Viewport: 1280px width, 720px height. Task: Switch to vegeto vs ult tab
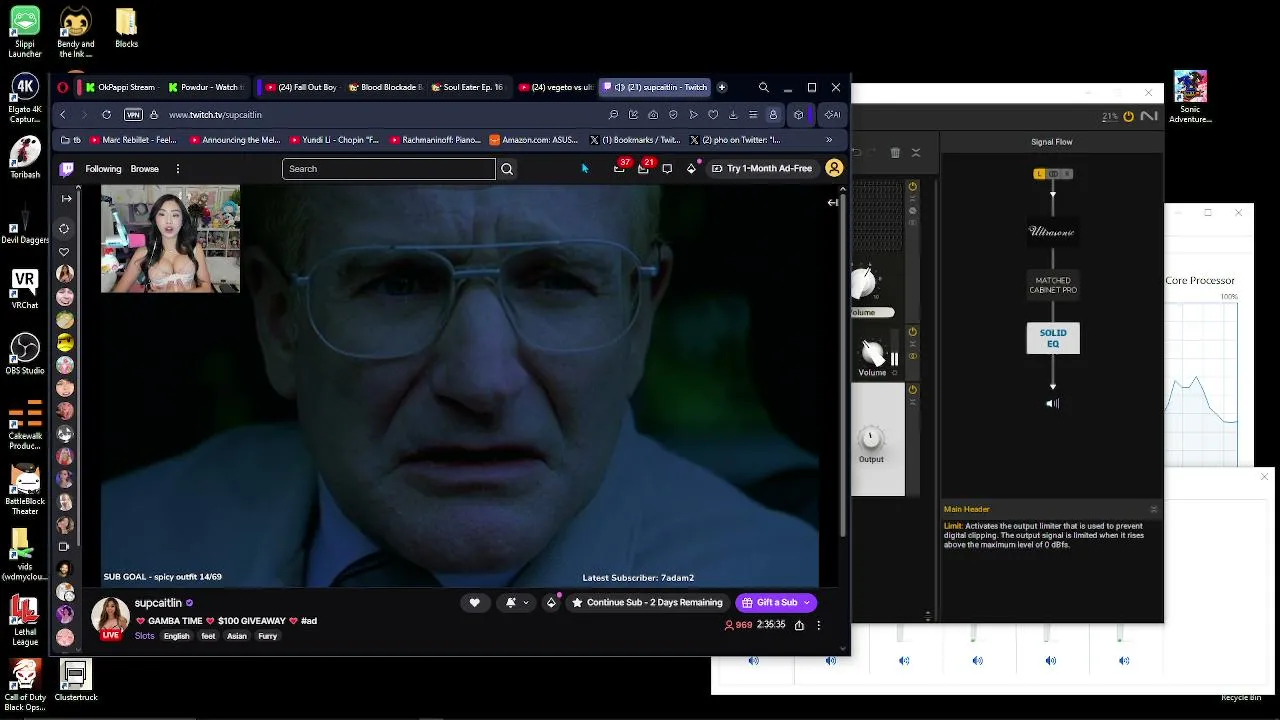tap(556, 87)
